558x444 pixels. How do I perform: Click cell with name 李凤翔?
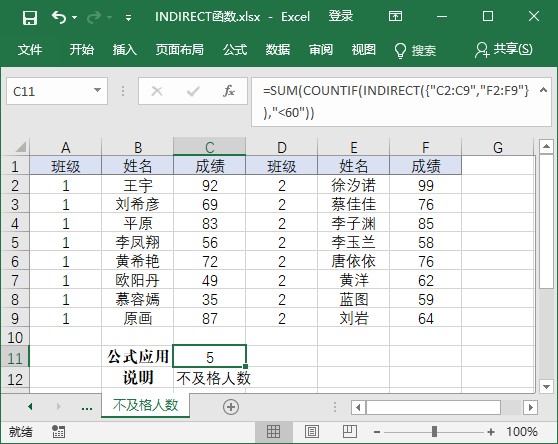coord(137,243)
